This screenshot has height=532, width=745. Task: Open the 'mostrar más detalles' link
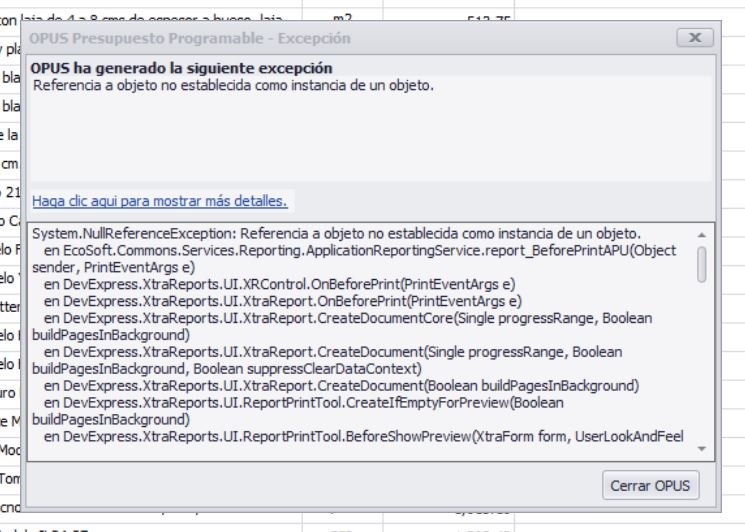[160, 201]
